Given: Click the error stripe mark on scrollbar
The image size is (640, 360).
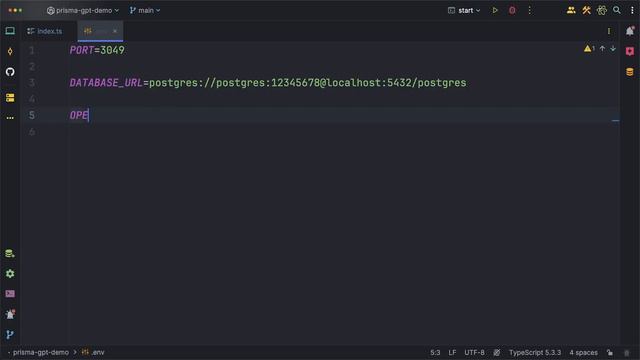Looking at the screenshot, I should [615, 121].
